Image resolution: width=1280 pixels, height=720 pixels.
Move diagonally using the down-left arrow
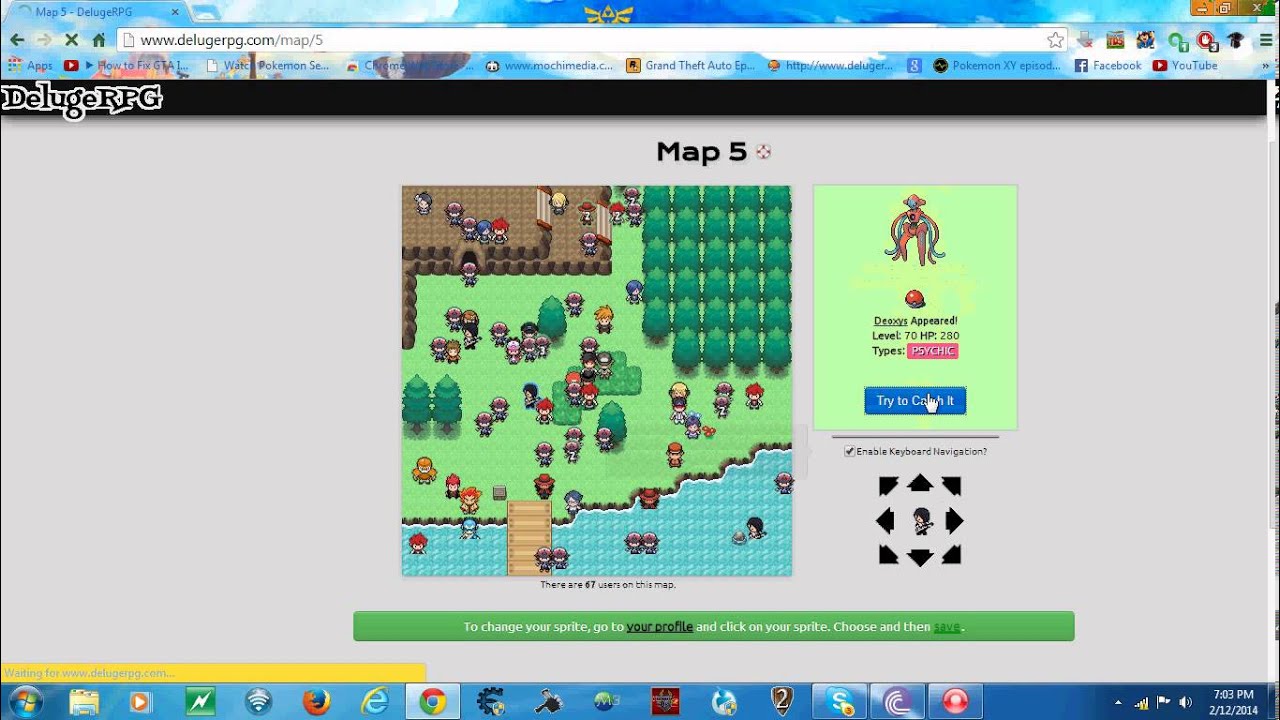click(888, 554)
